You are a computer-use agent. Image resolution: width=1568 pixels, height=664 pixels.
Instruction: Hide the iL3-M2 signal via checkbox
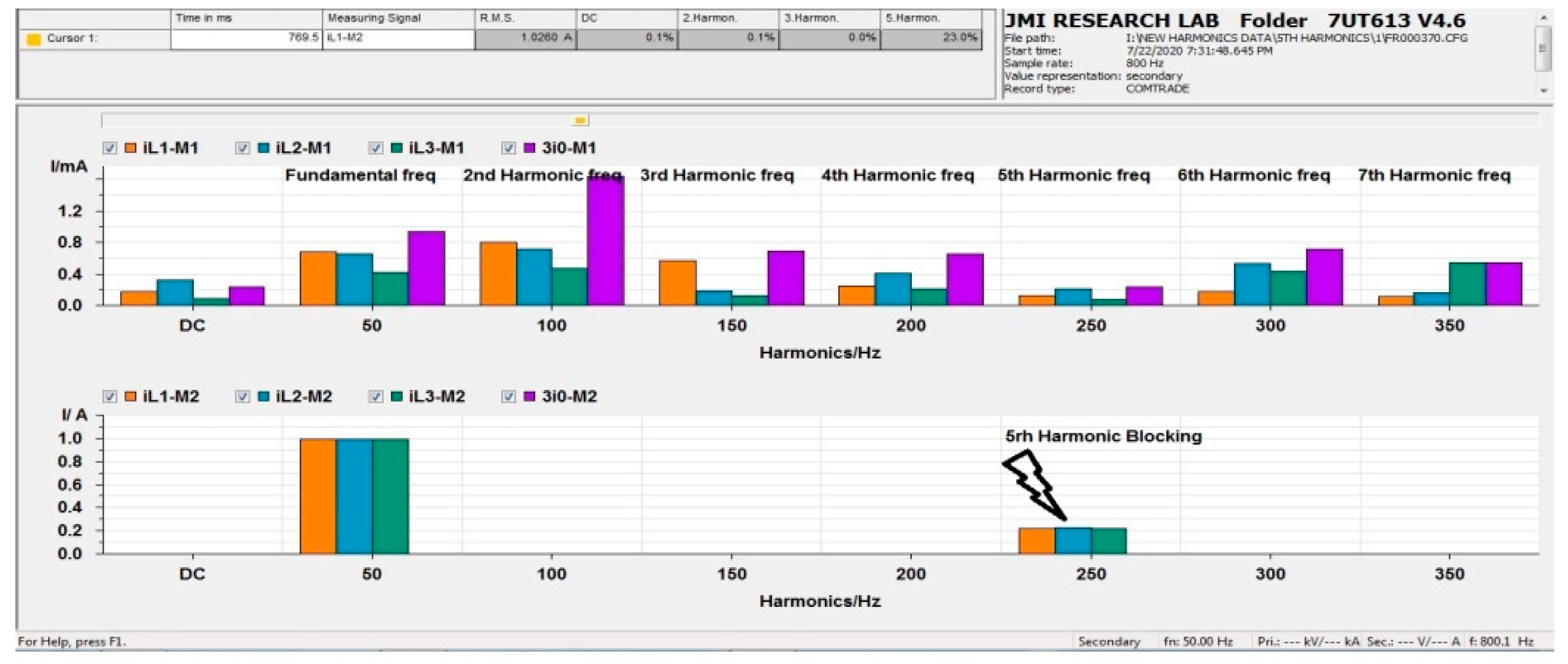tap(376, 396)
